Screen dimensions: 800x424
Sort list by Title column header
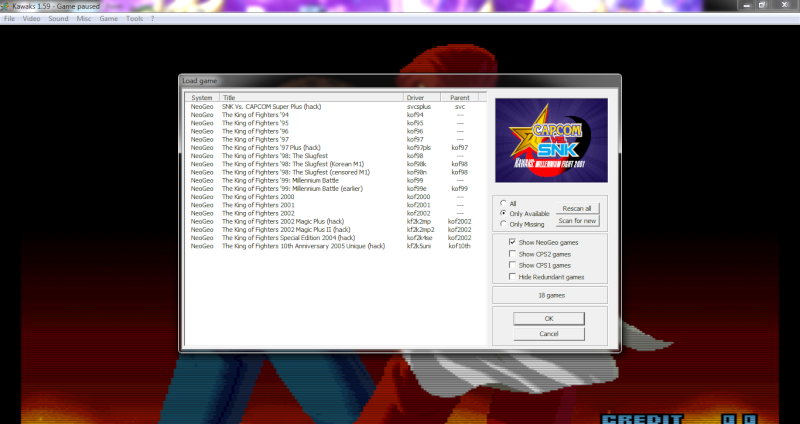311,97
